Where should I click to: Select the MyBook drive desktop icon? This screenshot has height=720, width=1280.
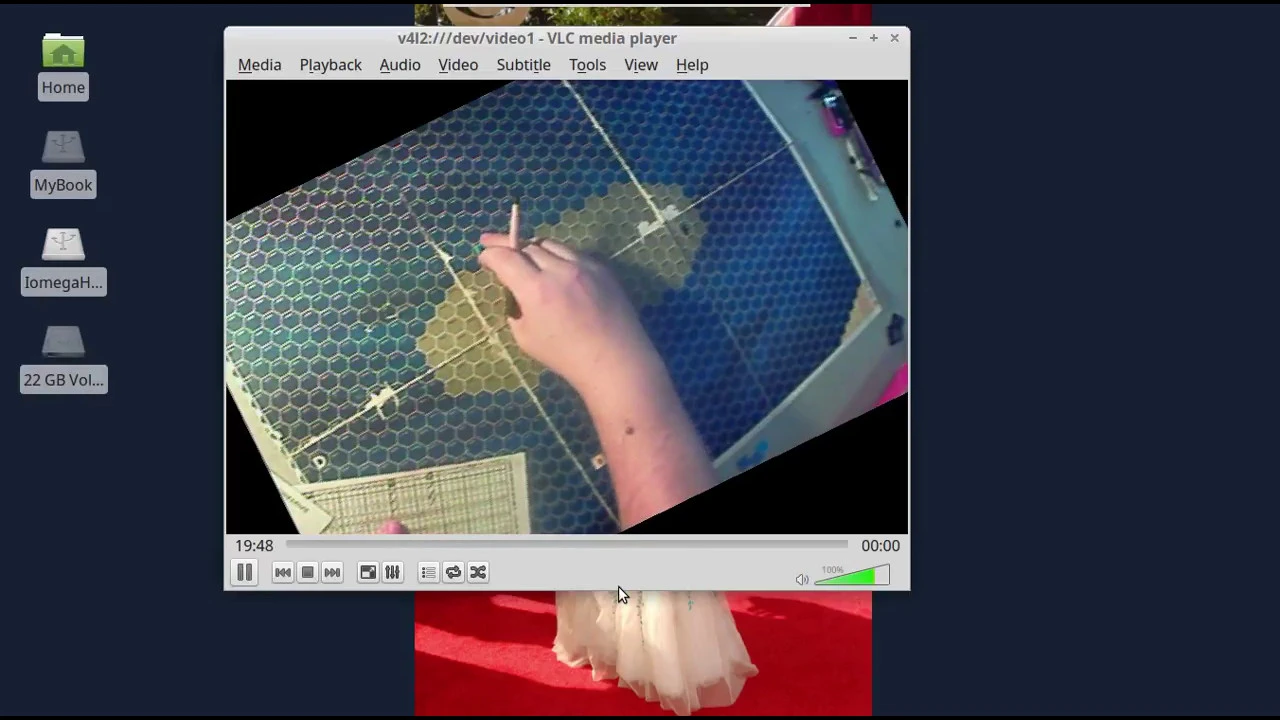(63, 163)
